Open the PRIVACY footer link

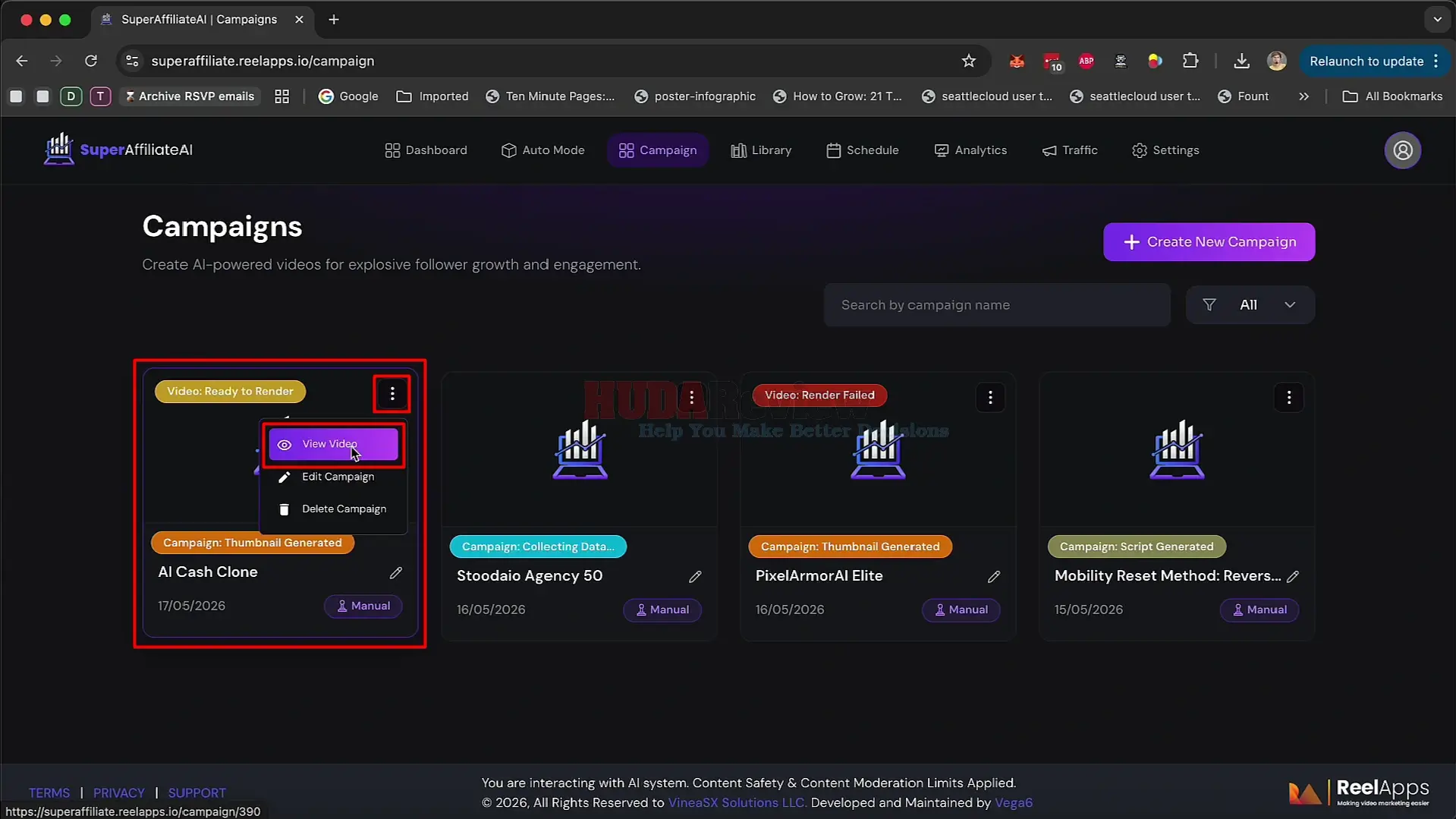[x=119, y=792]
